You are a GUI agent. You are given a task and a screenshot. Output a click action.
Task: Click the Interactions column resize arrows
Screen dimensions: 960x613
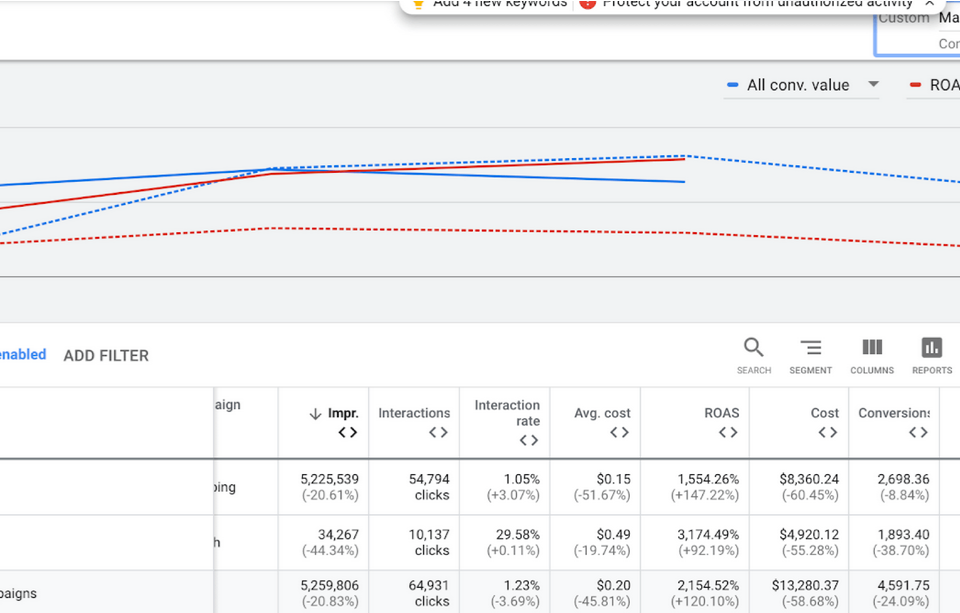438,432
